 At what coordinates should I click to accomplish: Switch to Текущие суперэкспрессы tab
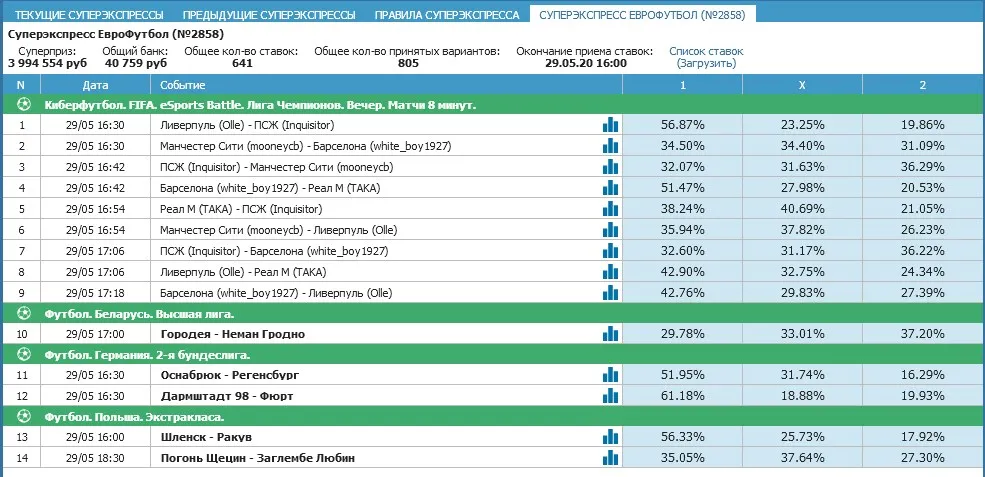pyautogui.click(x=89, y=14)
